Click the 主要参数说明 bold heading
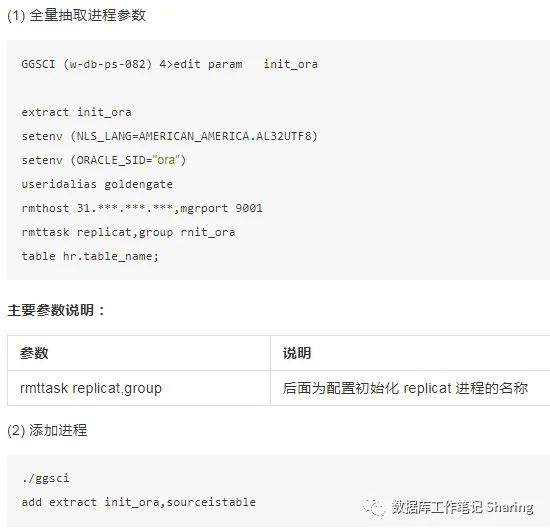 click(56, 310)
